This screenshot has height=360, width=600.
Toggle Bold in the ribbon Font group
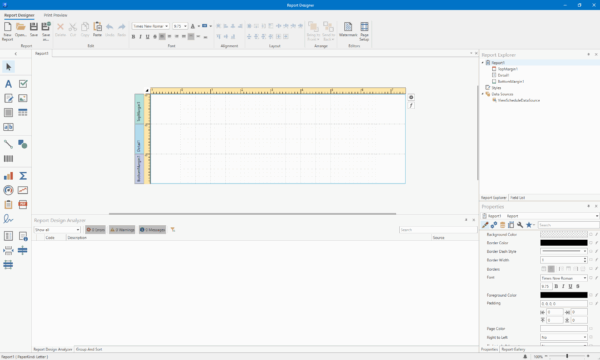coord(133,37)
